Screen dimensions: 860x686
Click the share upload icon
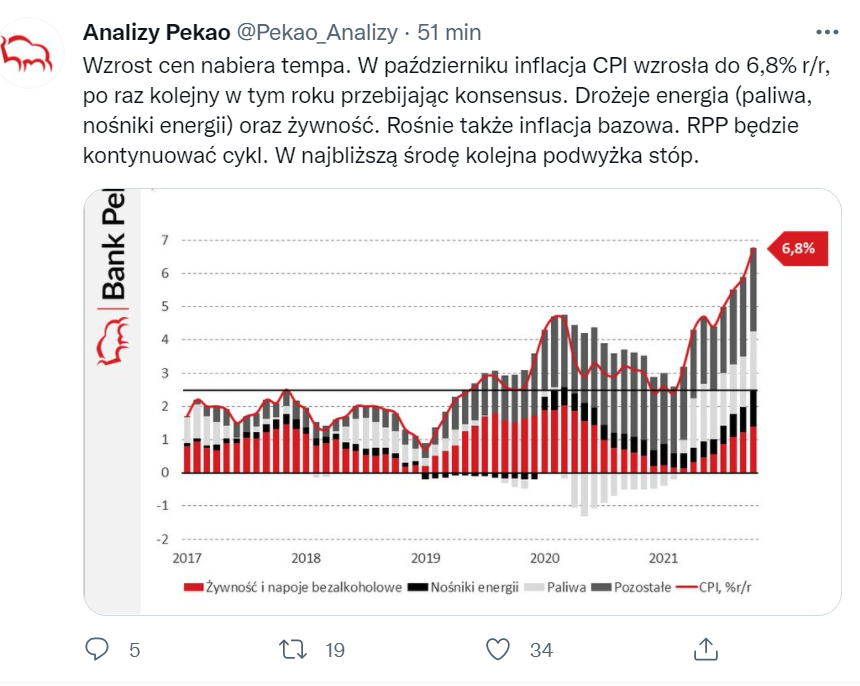706,650
